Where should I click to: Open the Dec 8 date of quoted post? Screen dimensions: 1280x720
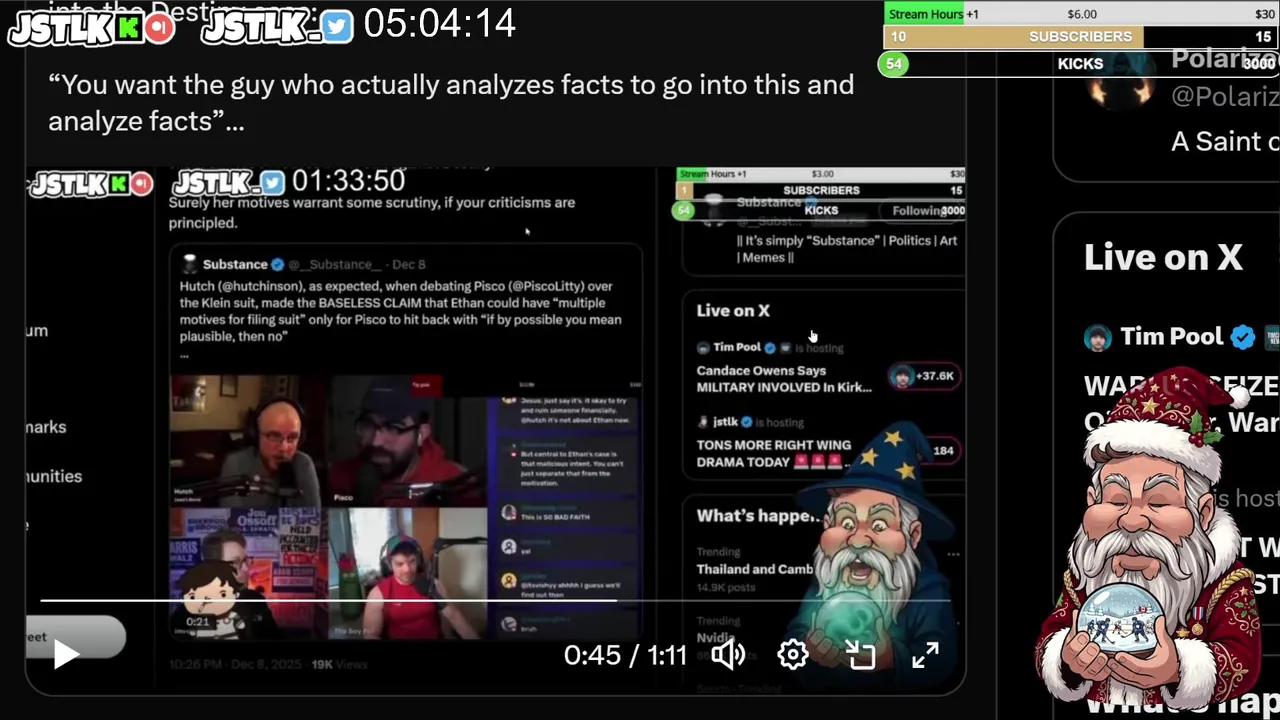click(409, 264)
